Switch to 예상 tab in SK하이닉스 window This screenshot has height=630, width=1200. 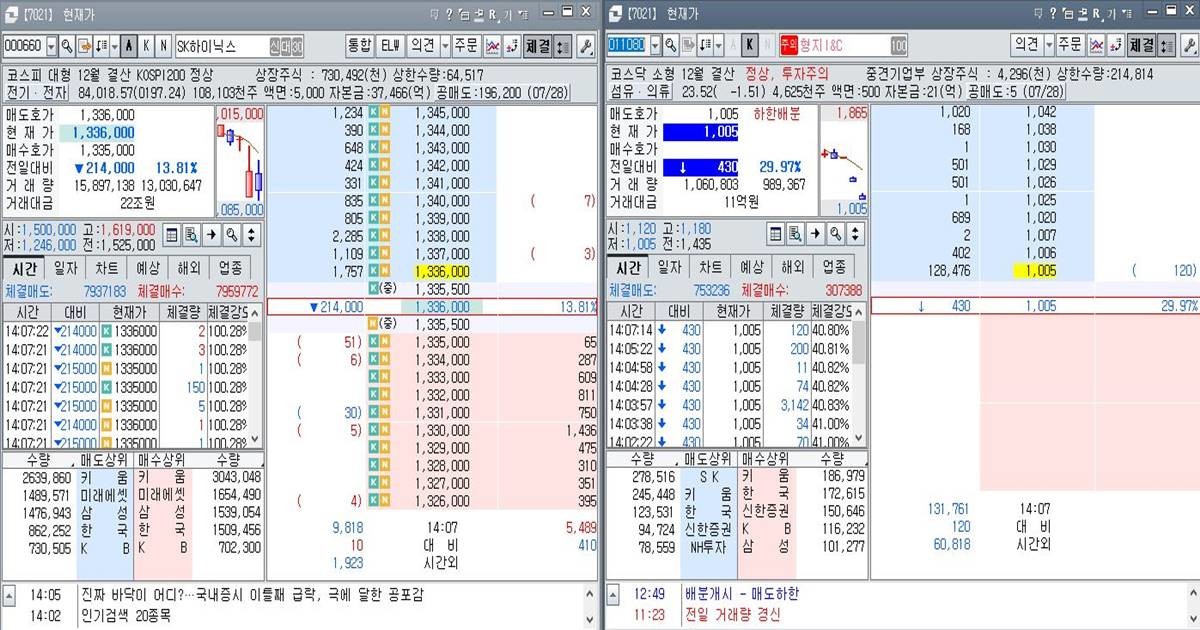coord(147,268)
